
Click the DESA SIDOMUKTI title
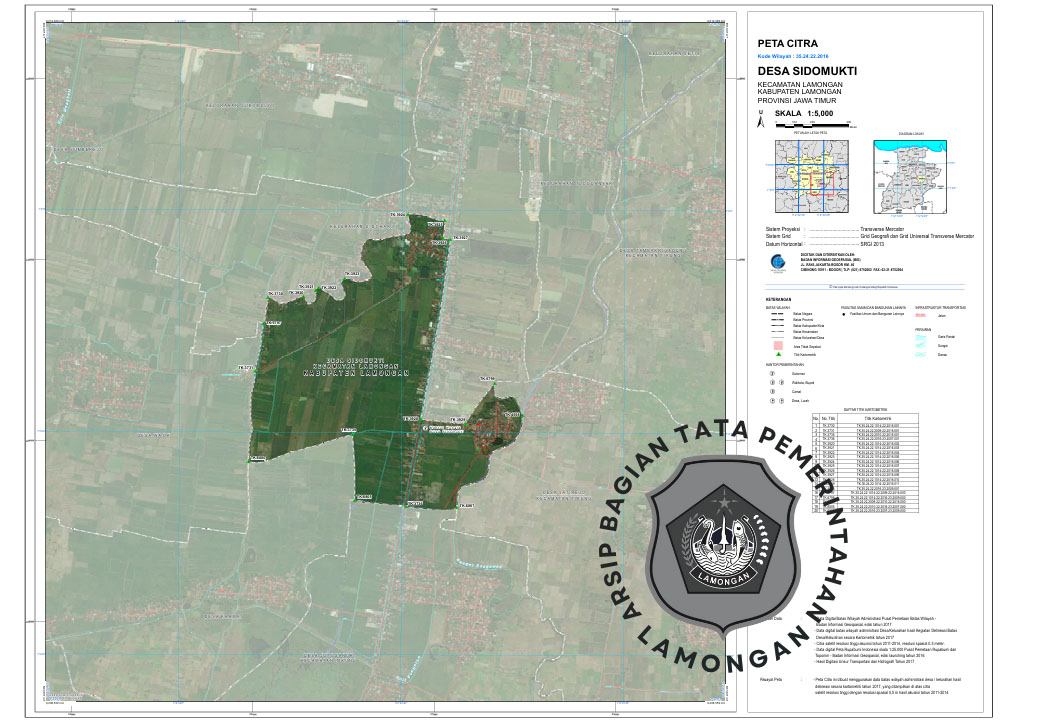coord(808,72)
